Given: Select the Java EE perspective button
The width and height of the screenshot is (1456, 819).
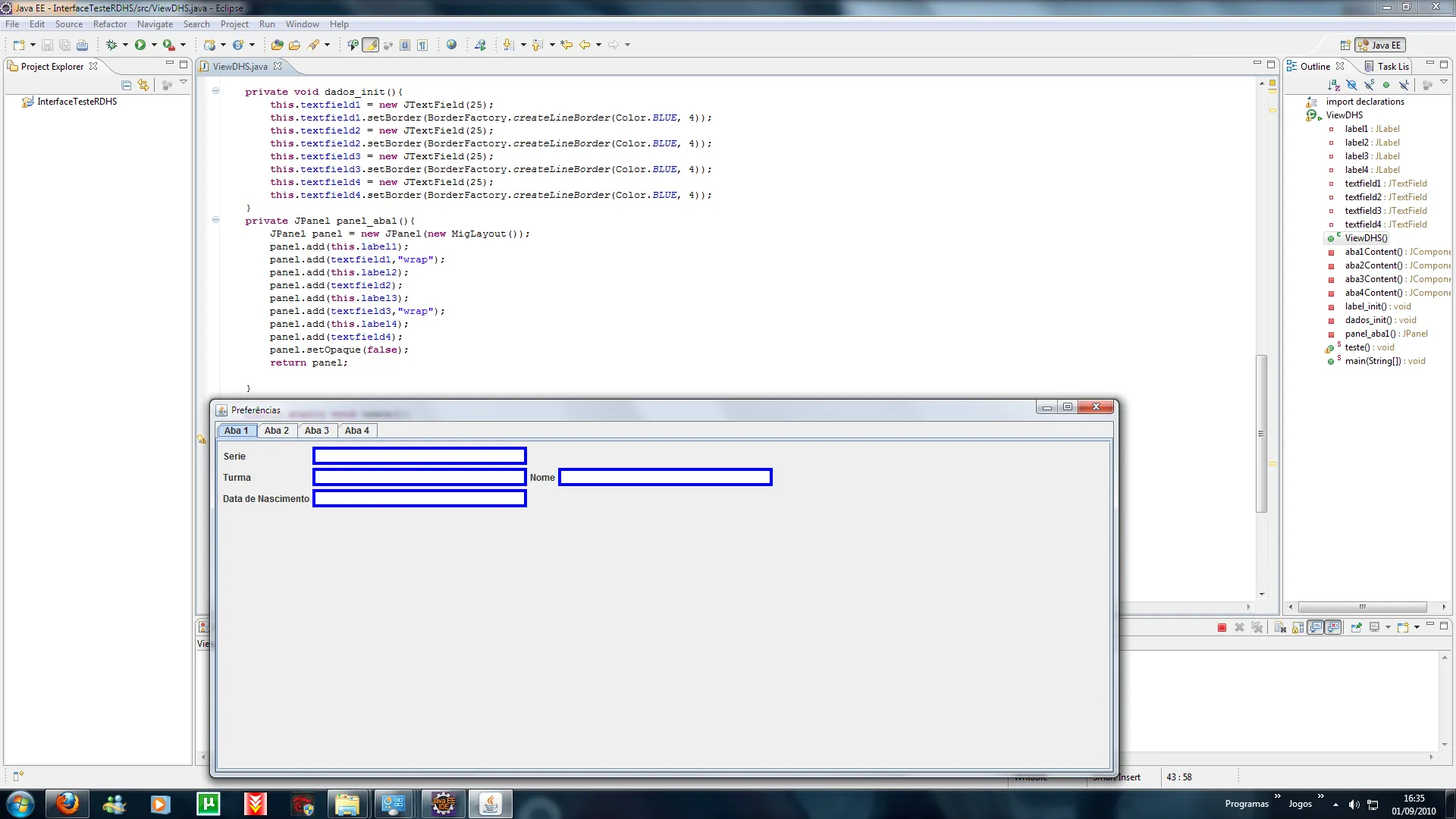Looking at the screenshot, I should (x=1380, y=45).
